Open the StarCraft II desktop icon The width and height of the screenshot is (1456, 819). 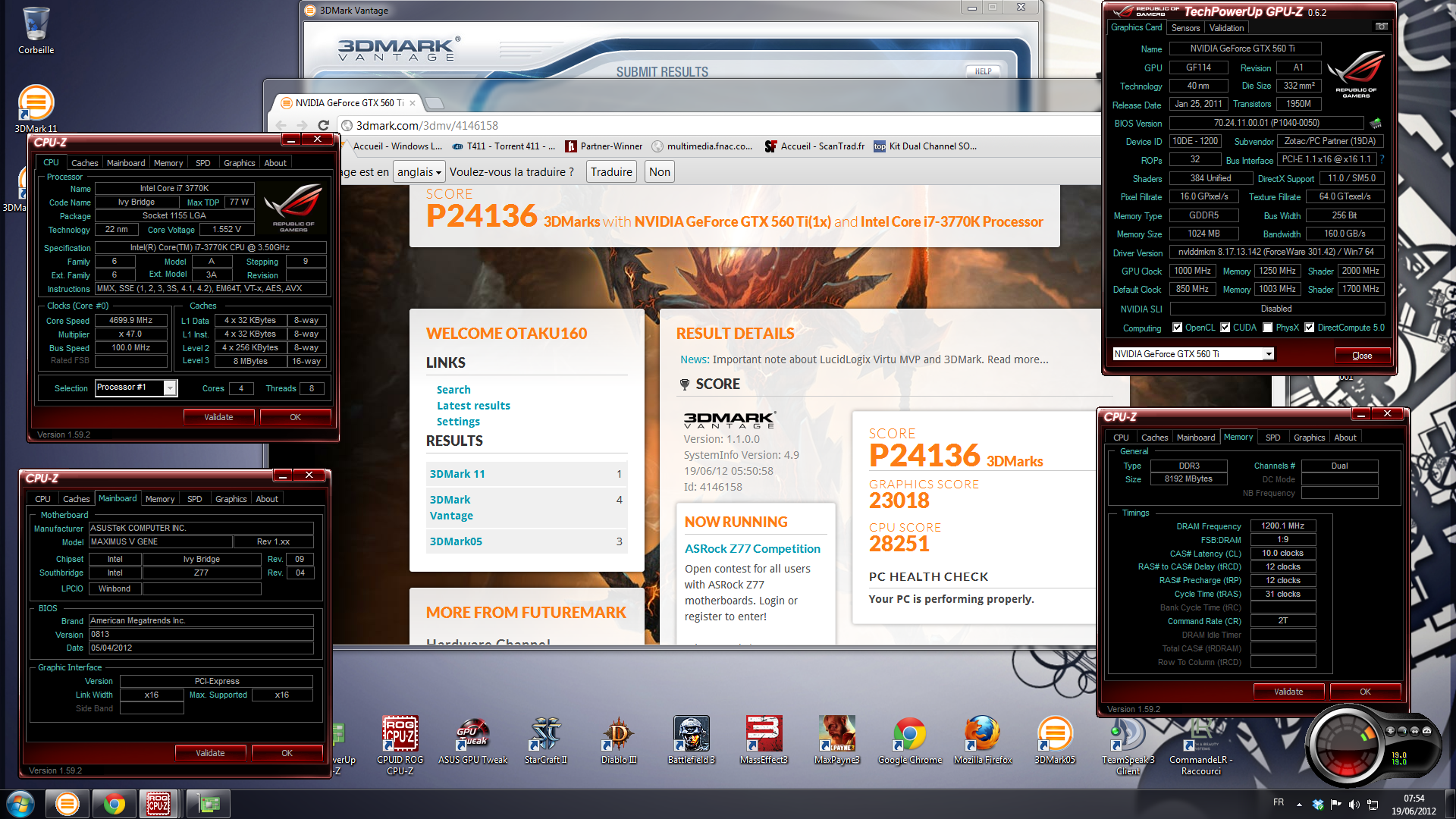pos(545,740)
